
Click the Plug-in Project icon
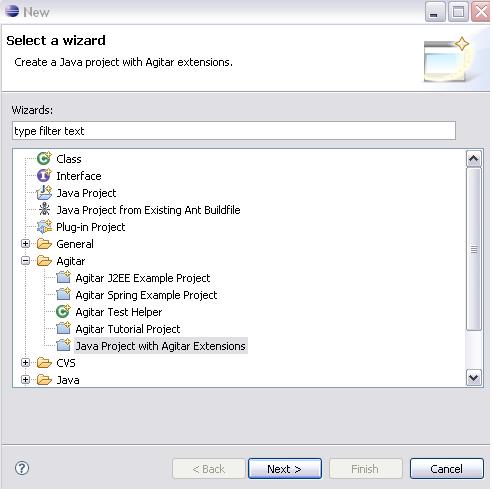(44, 227)
